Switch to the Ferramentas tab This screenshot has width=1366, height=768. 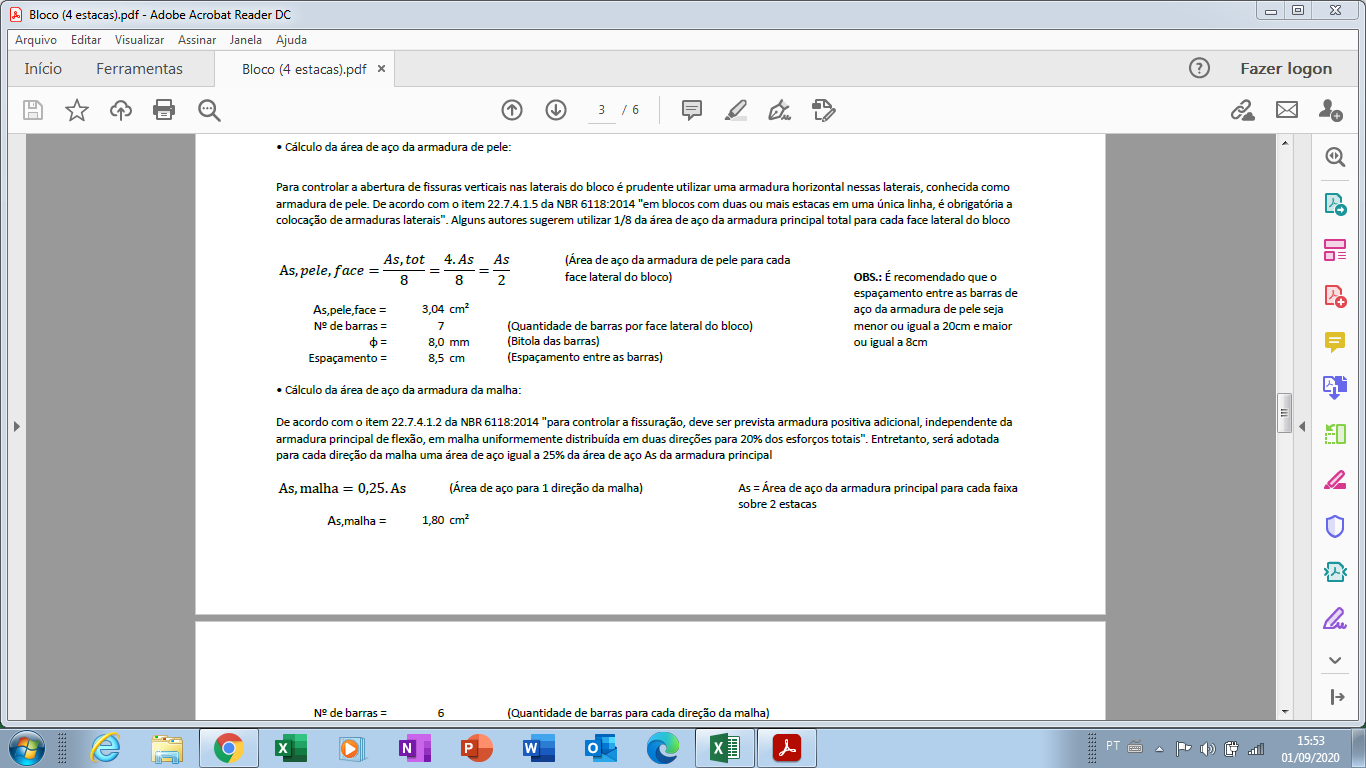(139, 69)
